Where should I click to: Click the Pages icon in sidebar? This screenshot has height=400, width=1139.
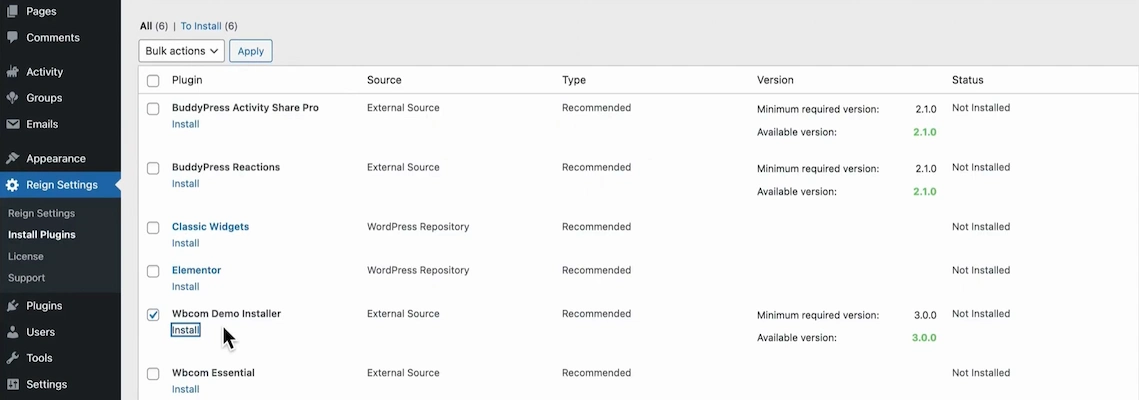12,11
